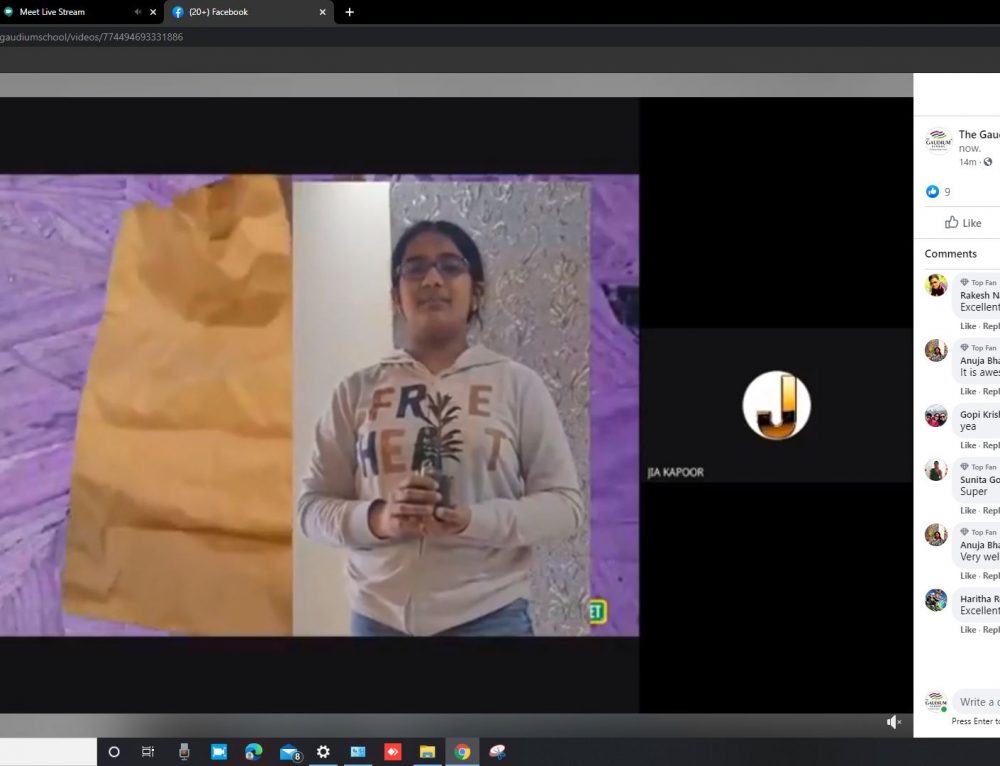
Task: Unmute the video using the speaker icon
Action: (893, 722)
